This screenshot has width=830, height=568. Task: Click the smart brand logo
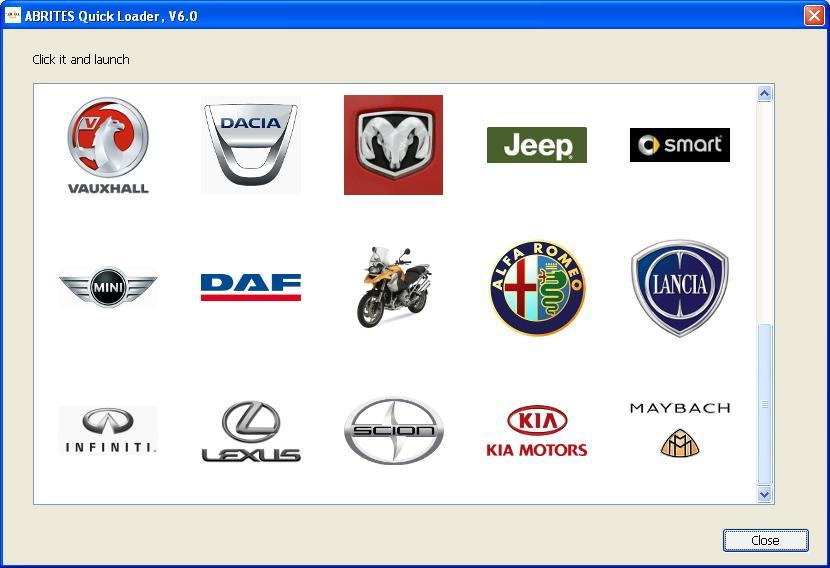[680, 145]
